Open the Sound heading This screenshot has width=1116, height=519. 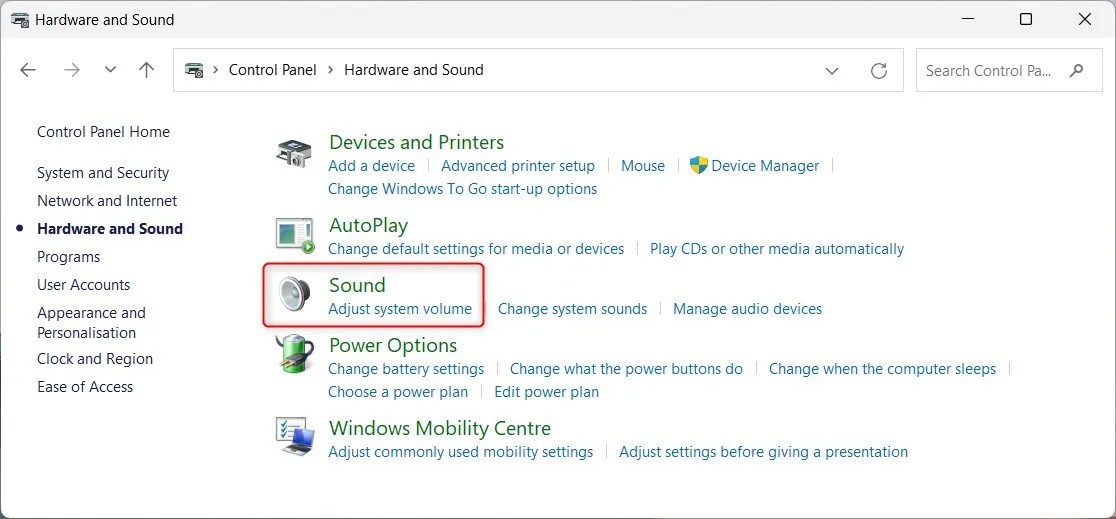357,285
